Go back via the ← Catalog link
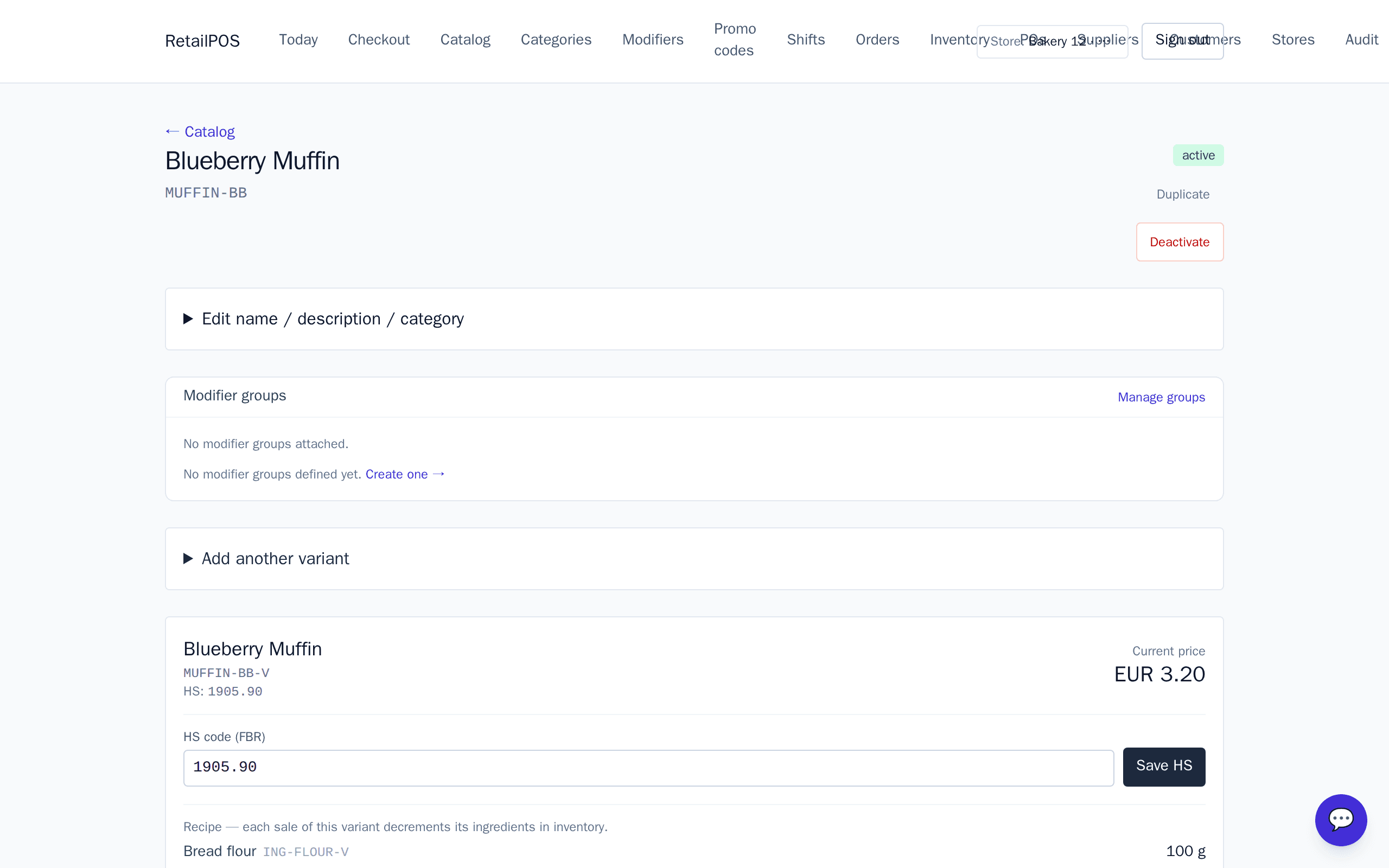Image resolution: width=1389 pixels, height=868 pixels. pos(200,131)
